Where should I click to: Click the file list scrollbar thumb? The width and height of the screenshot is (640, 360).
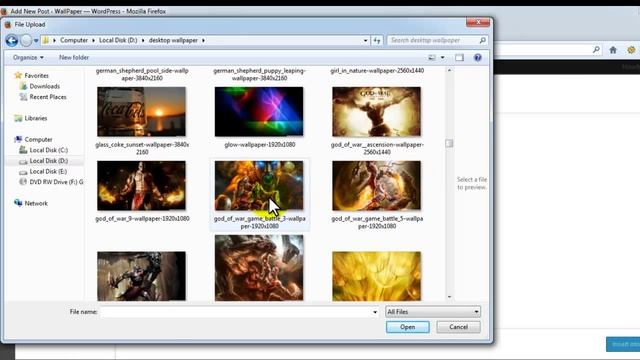[x=449, y=143]
